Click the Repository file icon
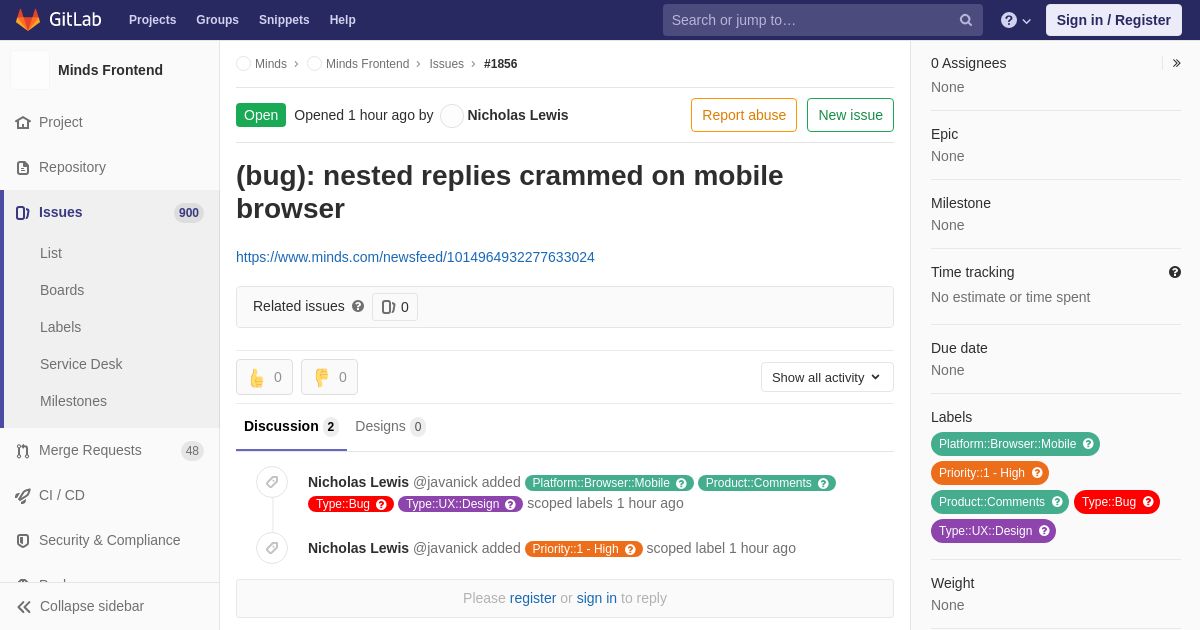 pyautogui.click(x=23, y=167)
